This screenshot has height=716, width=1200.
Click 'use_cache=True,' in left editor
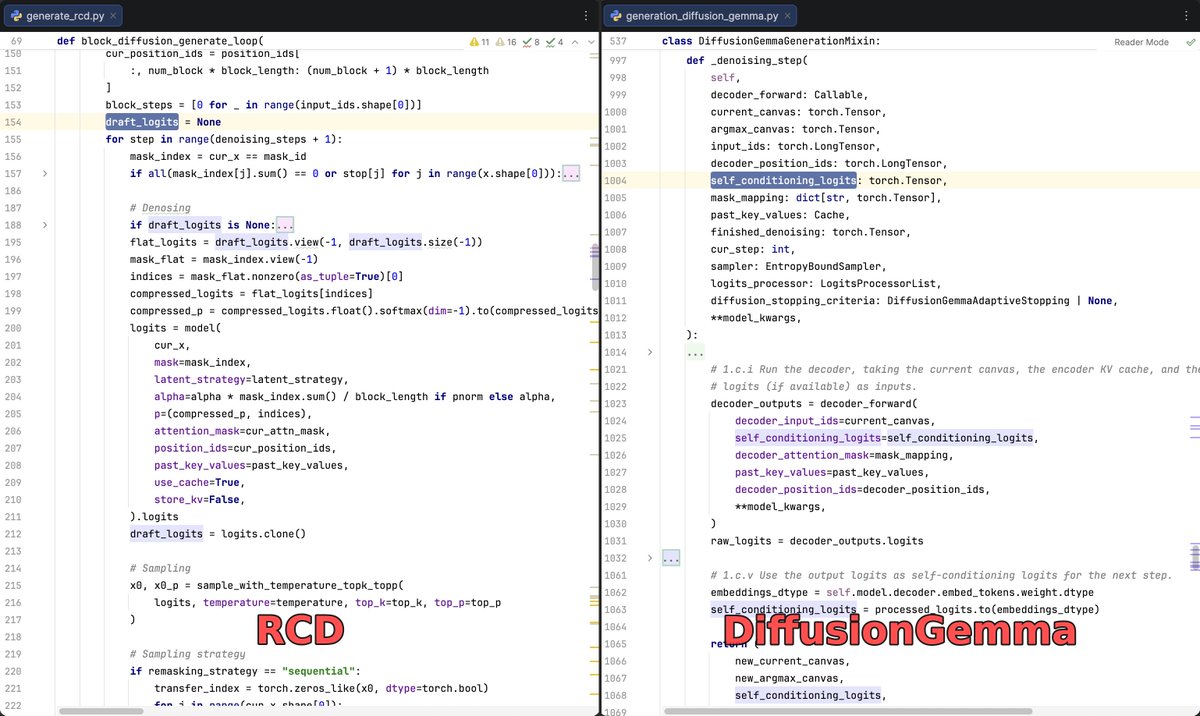[199, 482]
